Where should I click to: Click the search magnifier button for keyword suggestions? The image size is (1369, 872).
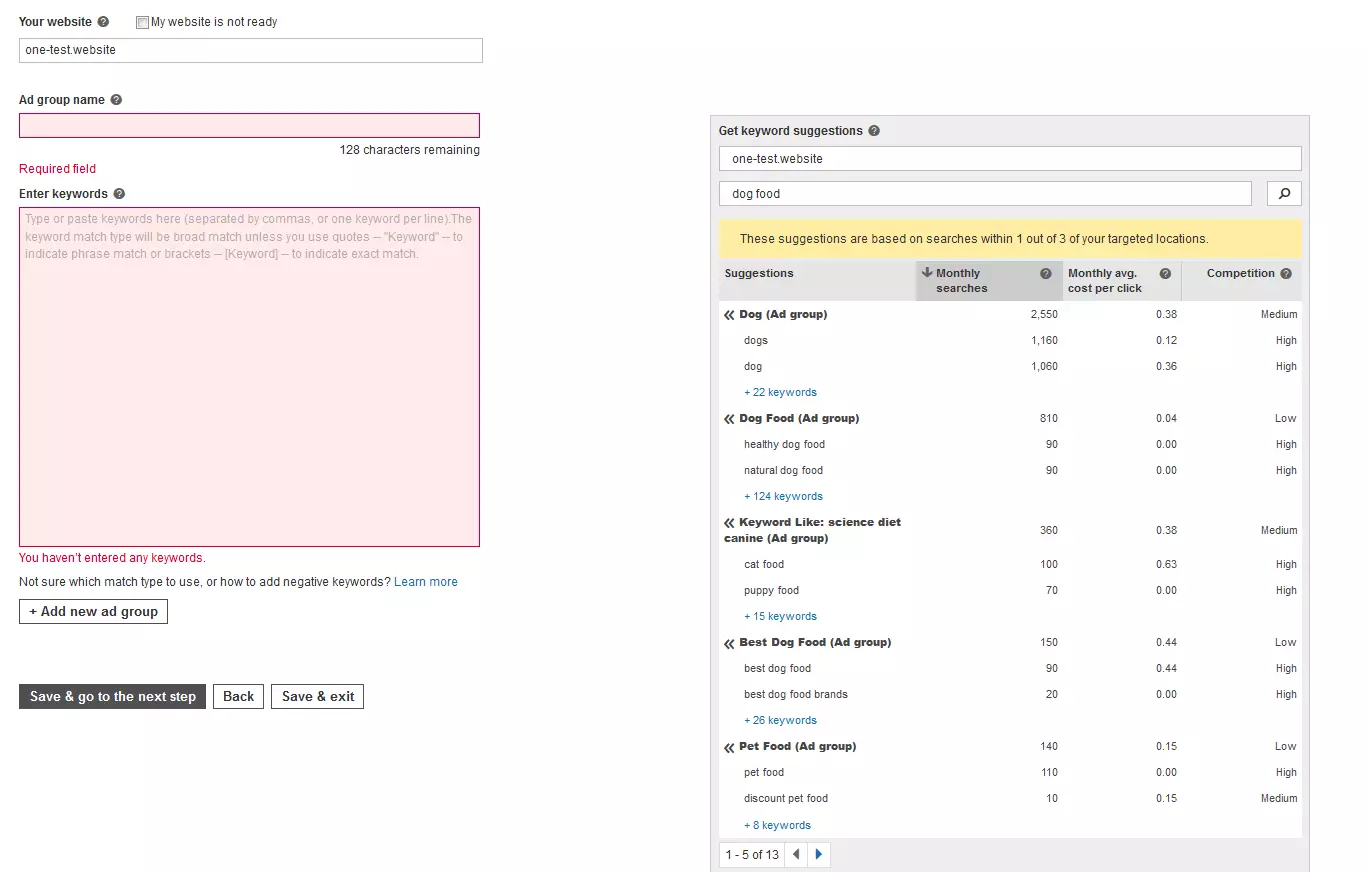1284,194
